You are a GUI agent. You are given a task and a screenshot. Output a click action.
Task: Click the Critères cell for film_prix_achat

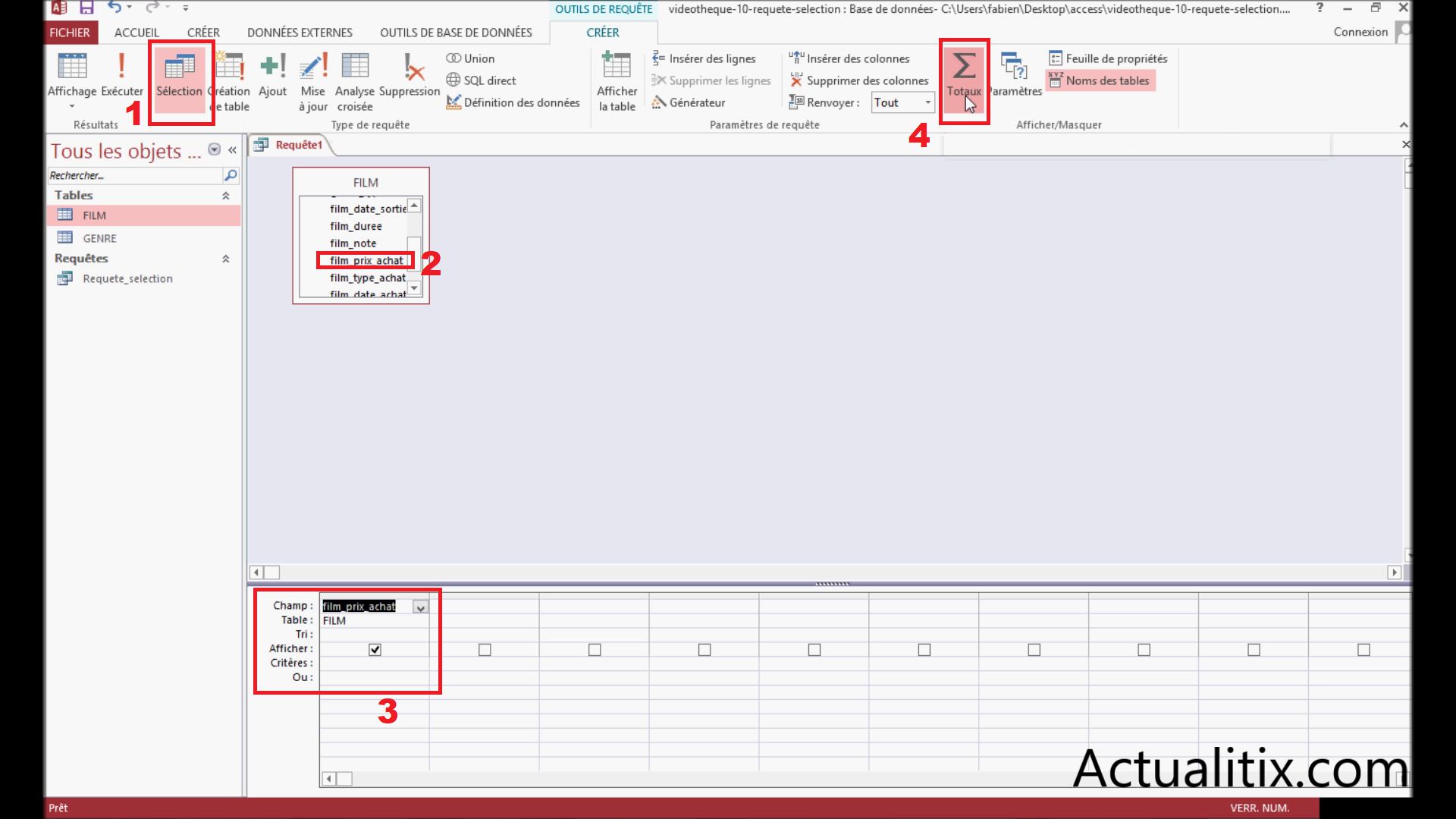point(375,664)
